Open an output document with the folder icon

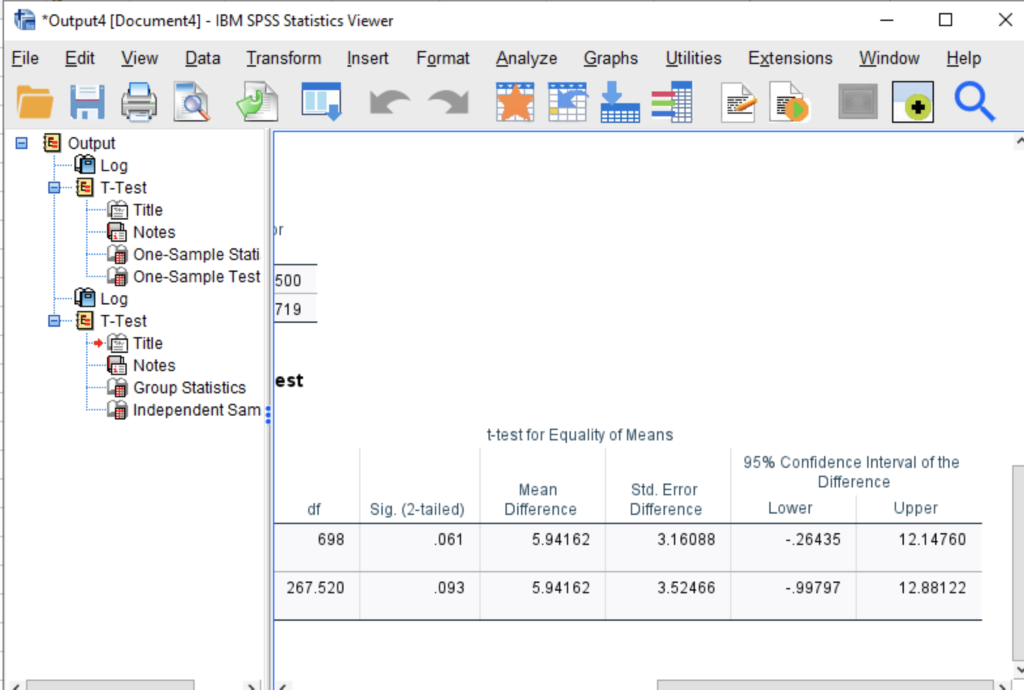36,101
